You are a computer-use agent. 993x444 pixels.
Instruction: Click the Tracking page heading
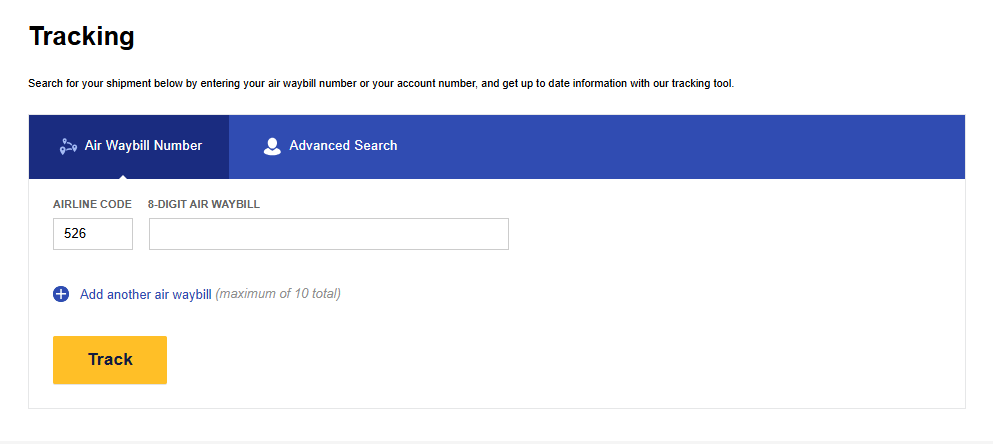click(81, 37)
